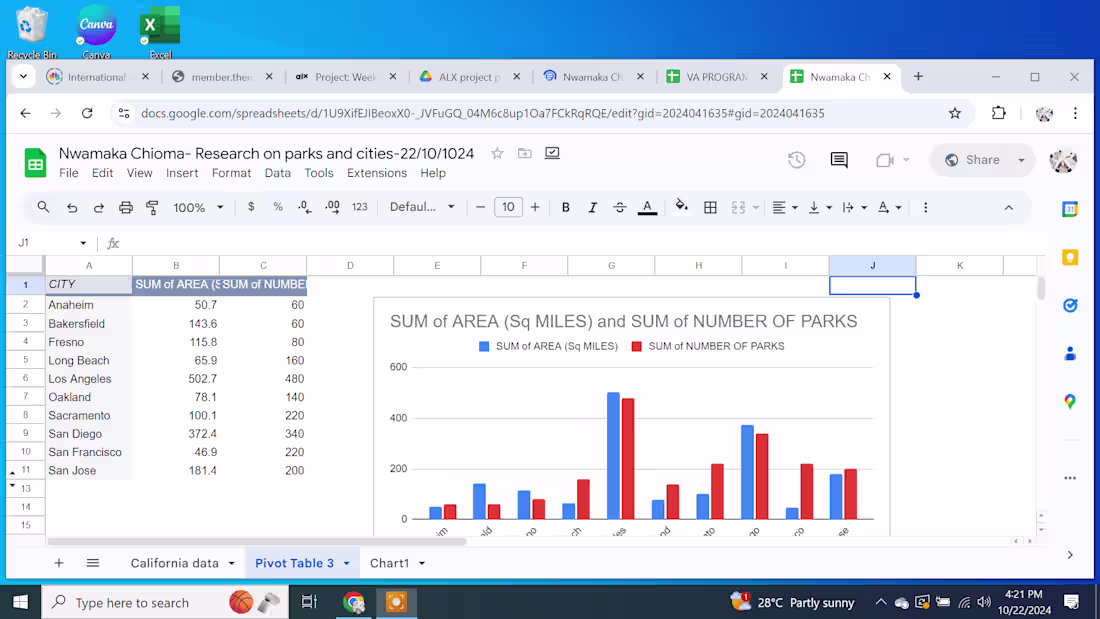Click the Share button
1100x619 pixels.
[x=981, y=160]
